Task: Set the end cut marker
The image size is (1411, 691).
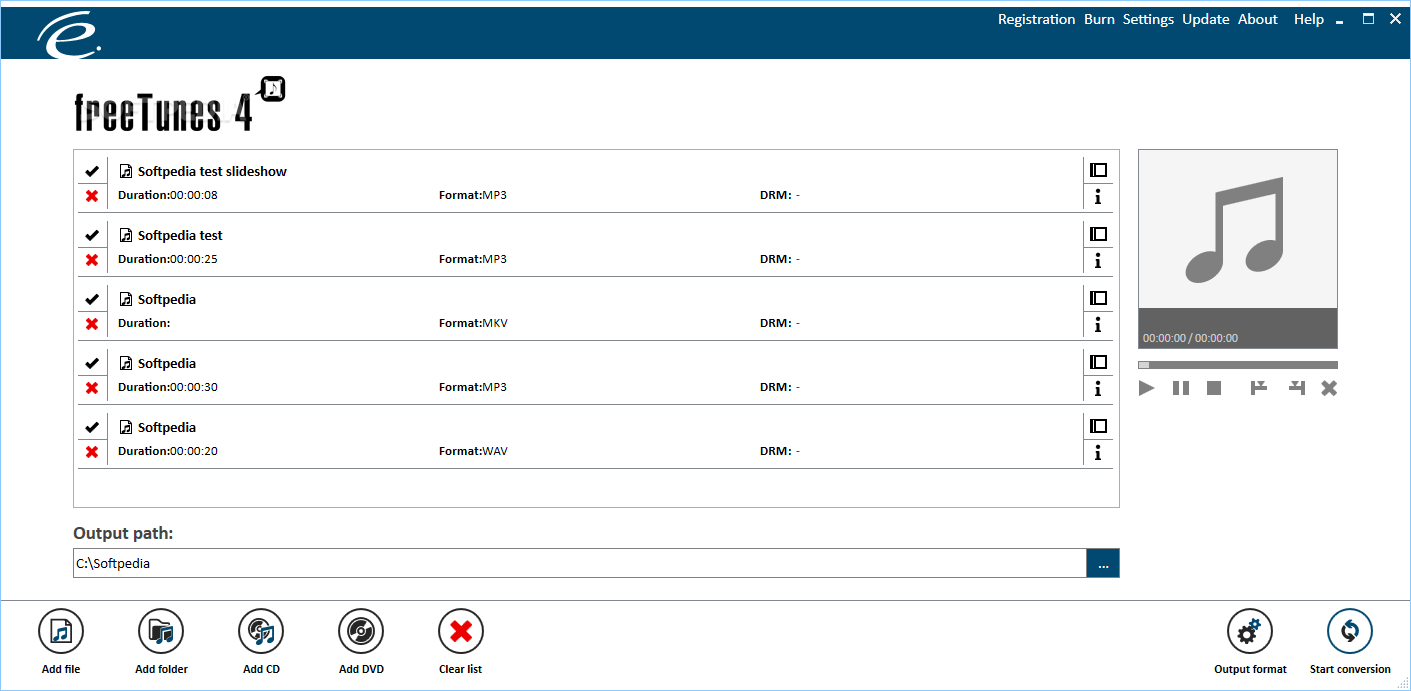Action: click(1297, 388)
